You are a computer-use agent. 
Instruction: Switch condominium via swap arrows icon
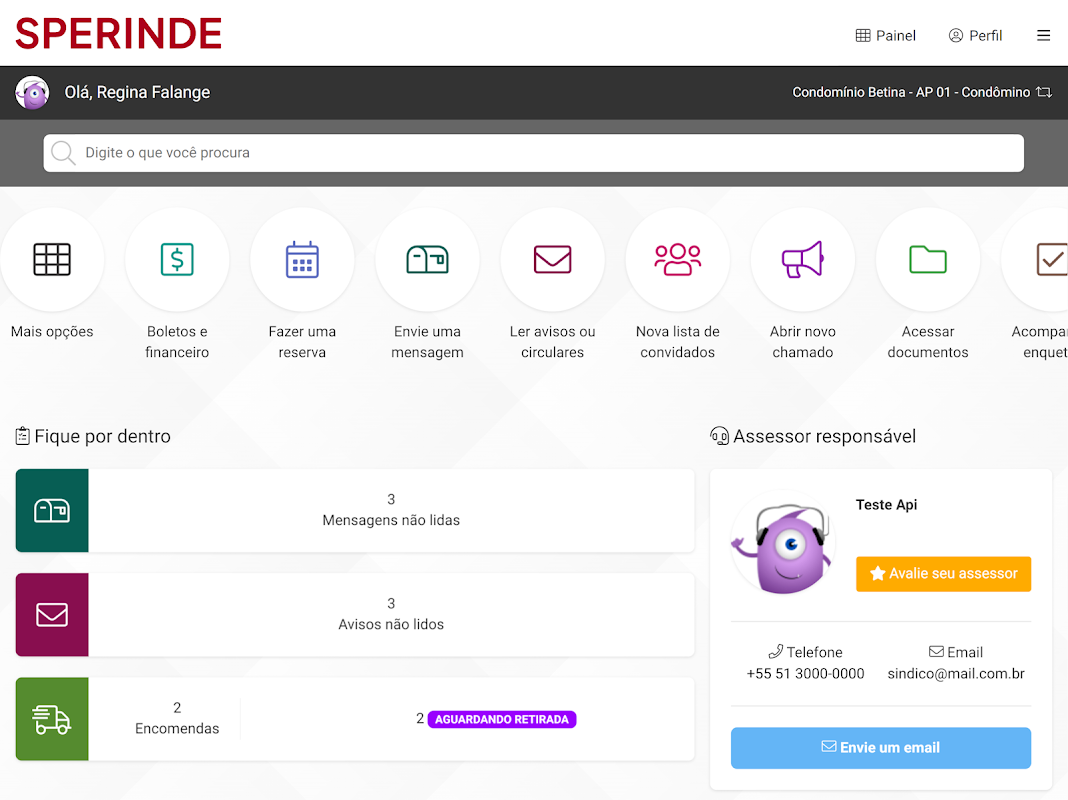(x=1043, y=92)
